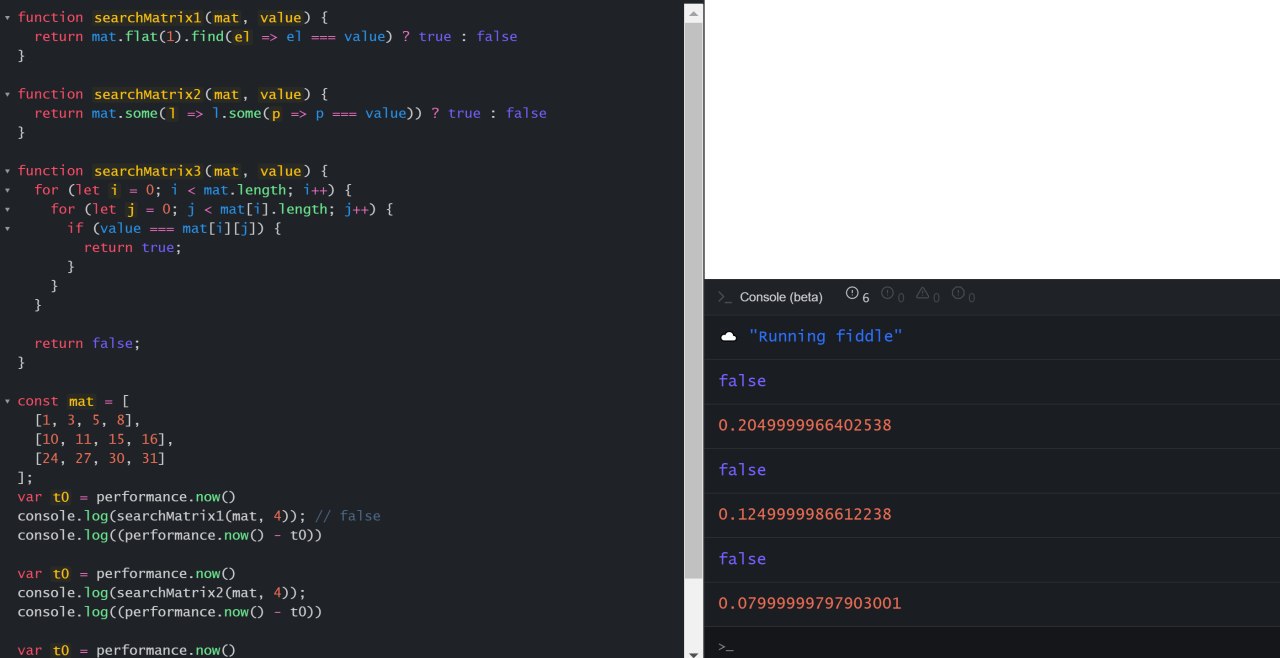Screen dimensions: 1280x658
Task: Click the '[24, 27, 30, 31]' array row
Action: [100, 458]
